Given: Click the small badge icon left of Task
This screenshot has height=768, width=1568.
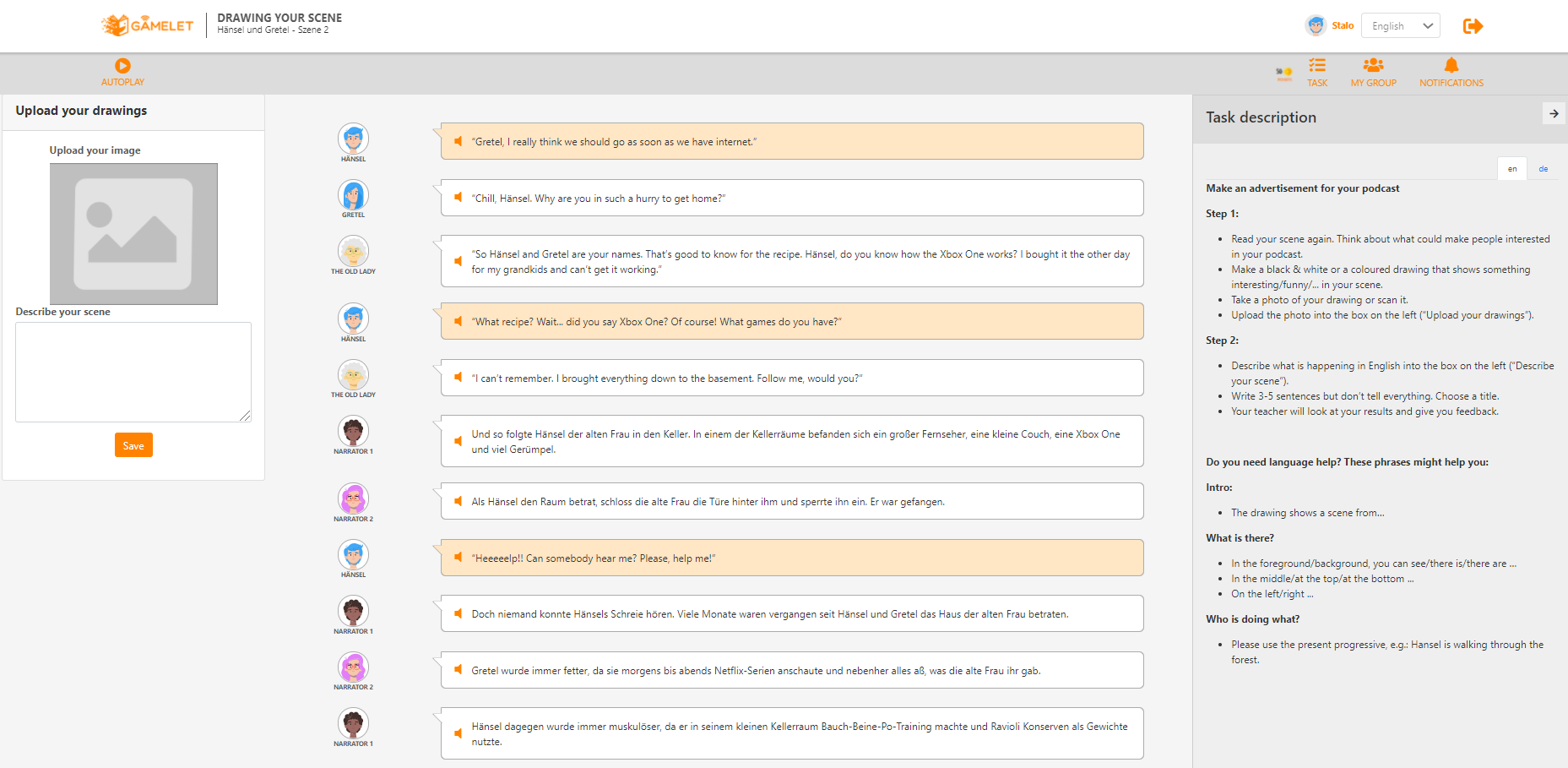Looking at the screenshot, I should point(1284,74).
